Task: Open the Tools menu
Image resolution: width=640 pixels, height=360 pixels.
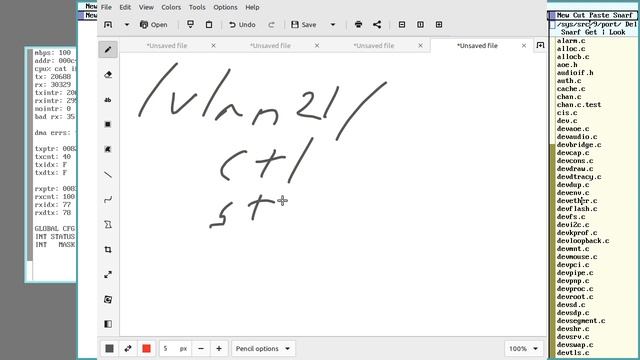Action: [x=197, y=7]
